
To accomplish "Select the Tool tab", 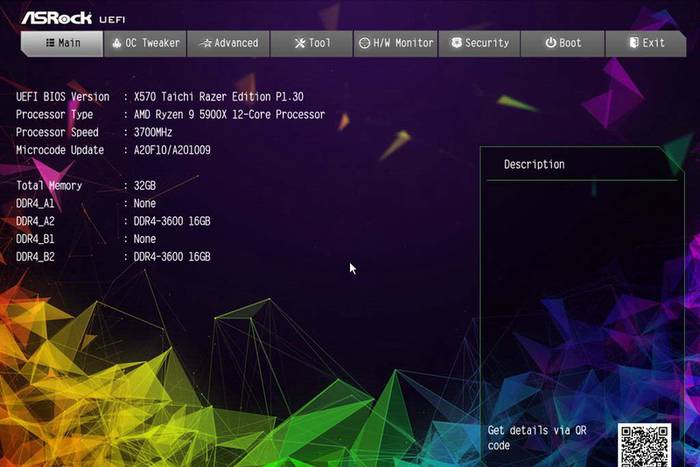I will tap(312, 43).
